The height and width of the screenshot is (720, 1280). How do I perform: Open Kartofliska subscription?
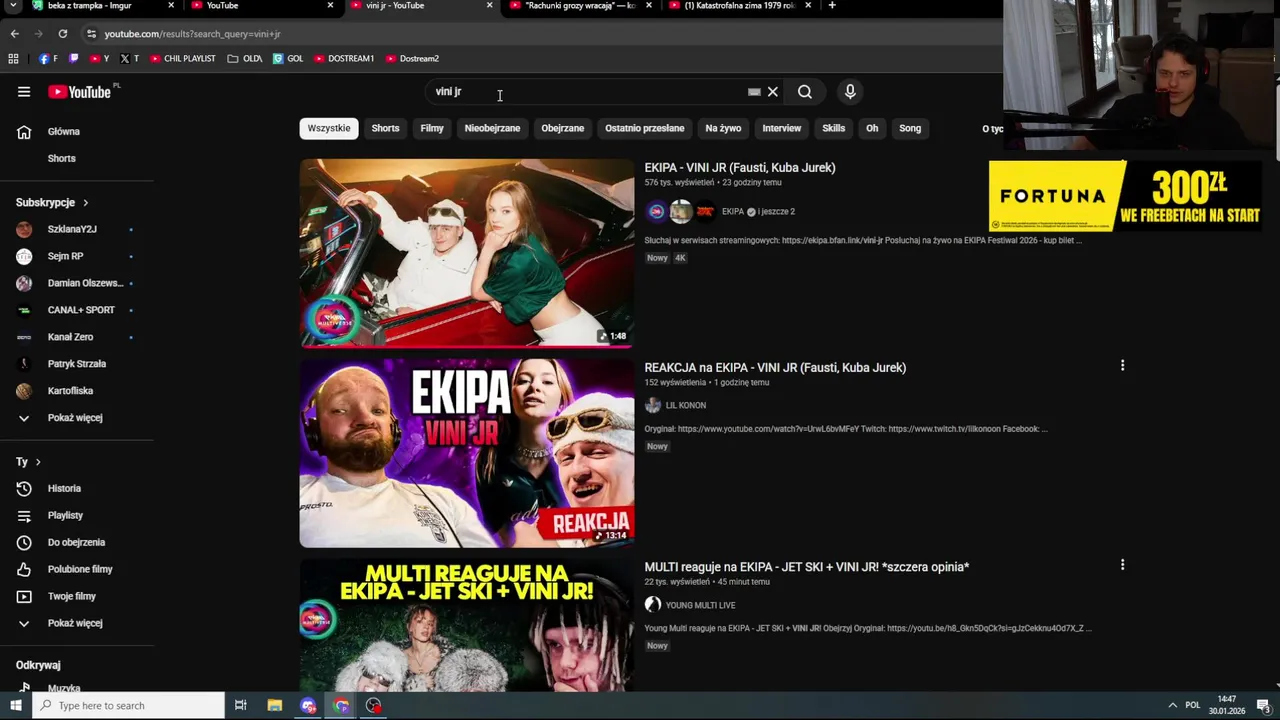tap(70, 391)
